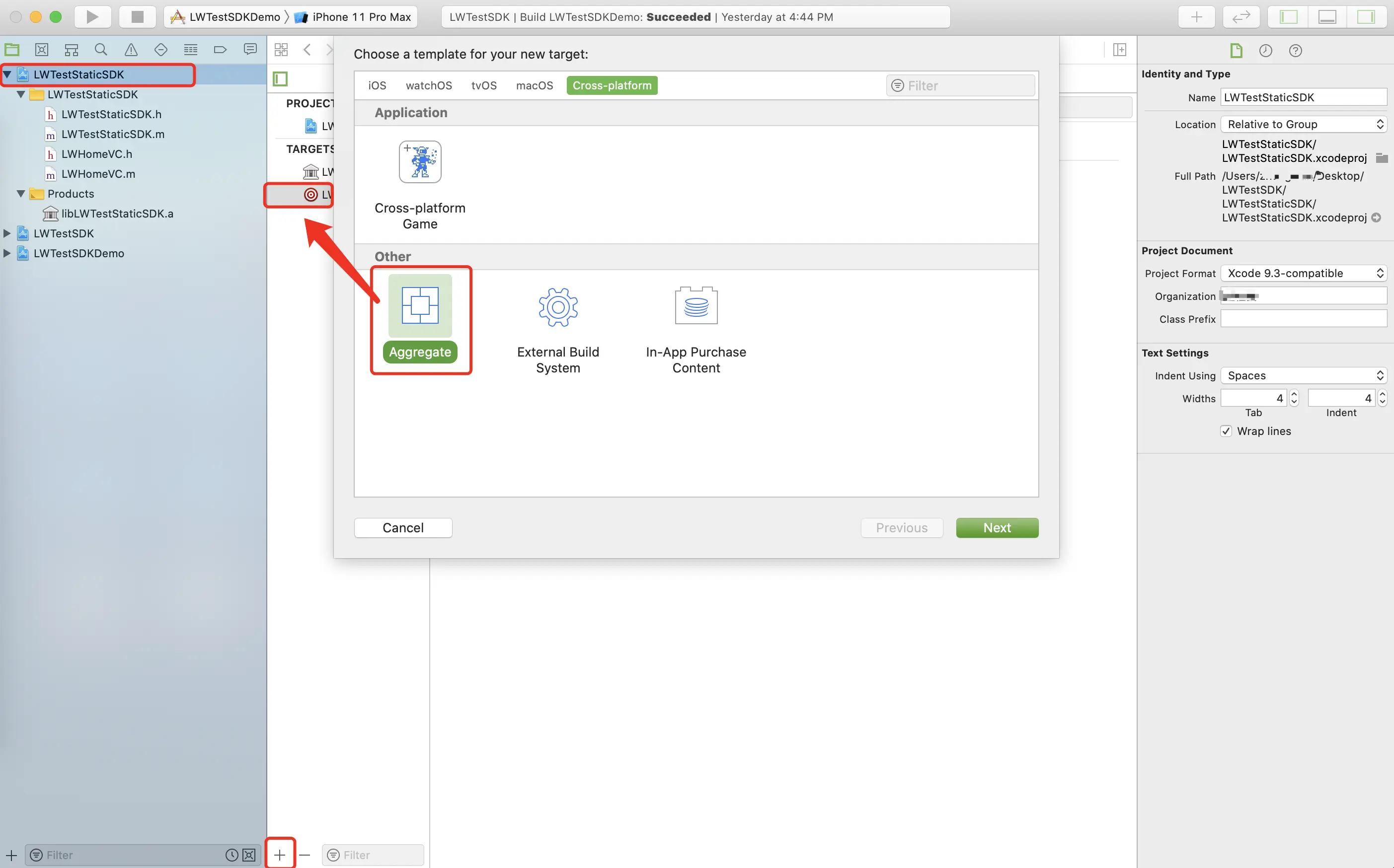Open the Find navigator magnifier icon
This screenshot has width=1394, height=868.
click(101, 50)
